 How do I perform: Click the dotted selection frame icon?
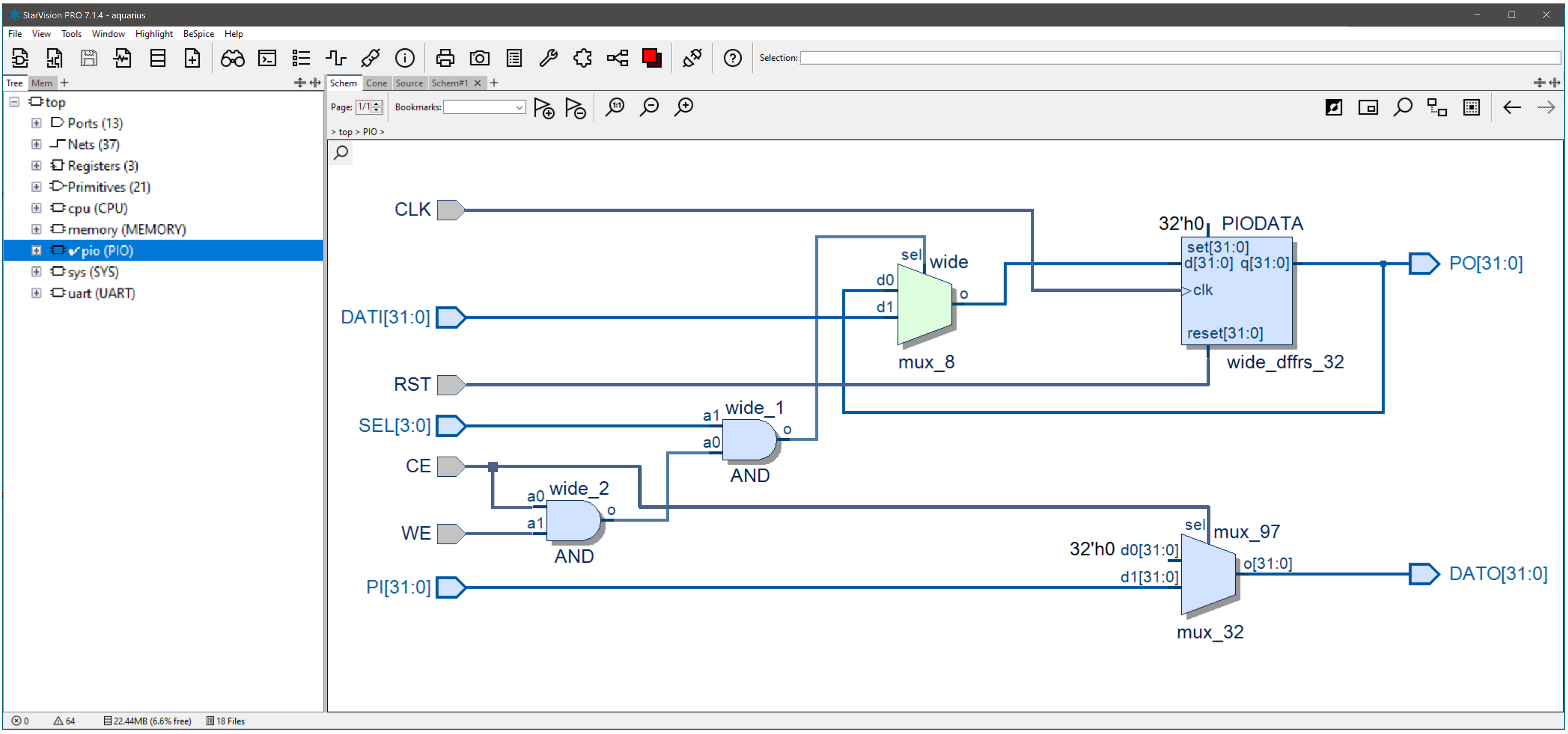[1472, 108]
